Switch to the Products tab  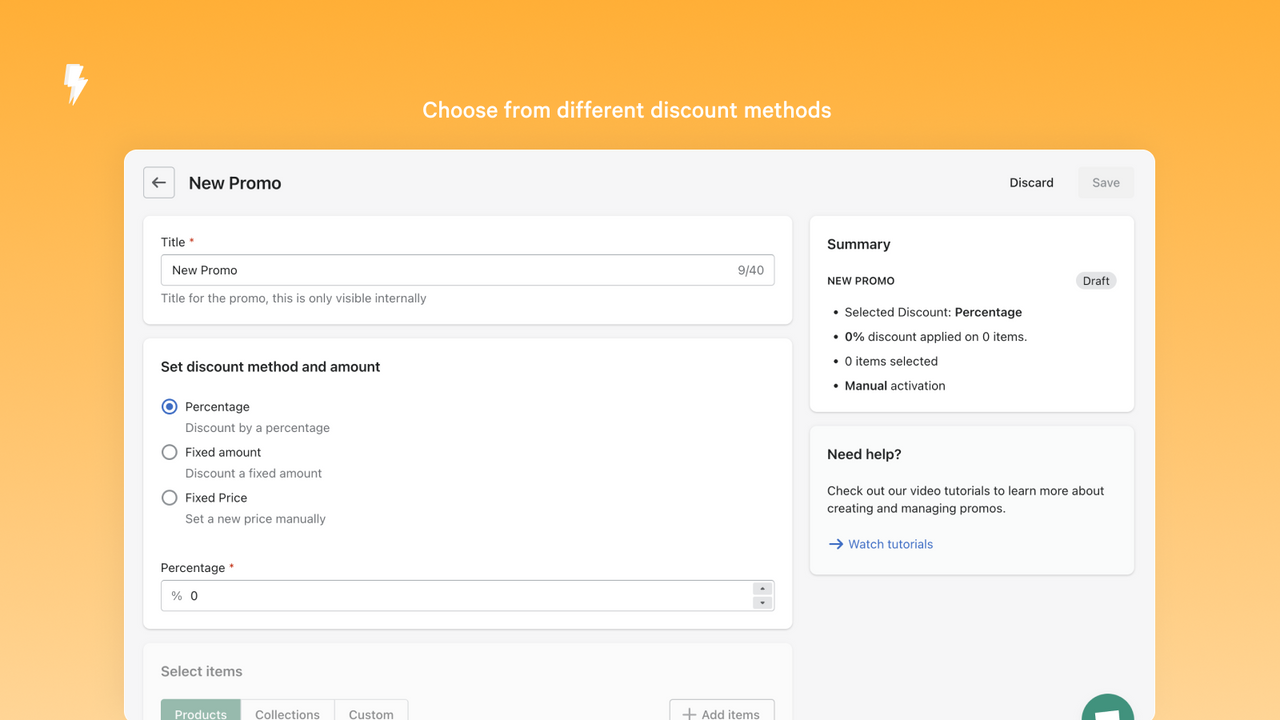click(201, 710)
